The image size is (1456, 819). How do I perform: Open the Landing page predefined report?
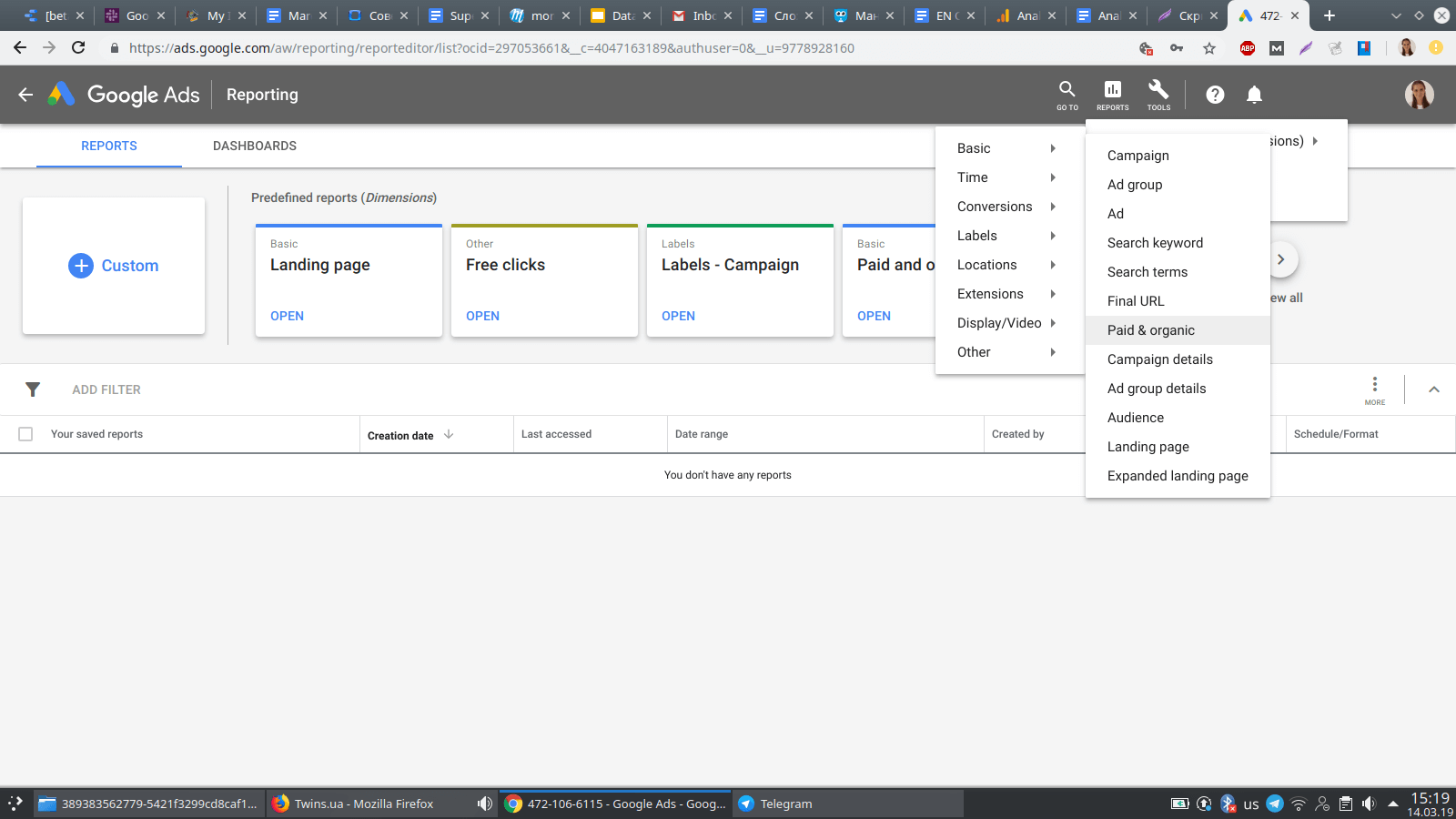coord(287,316)
